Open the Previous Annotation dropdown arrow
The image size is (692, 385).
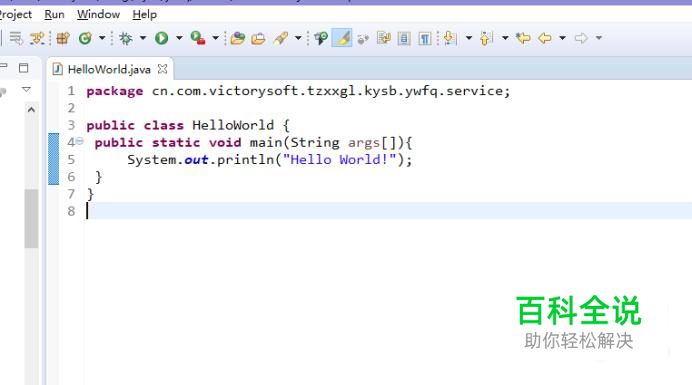[505, 38]
